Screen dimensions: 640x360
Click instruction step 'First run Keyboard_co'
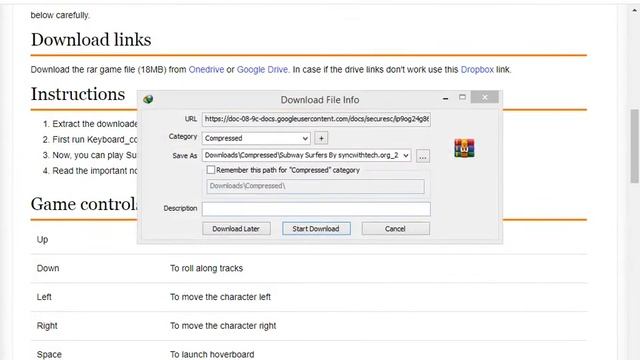point(95,140)
